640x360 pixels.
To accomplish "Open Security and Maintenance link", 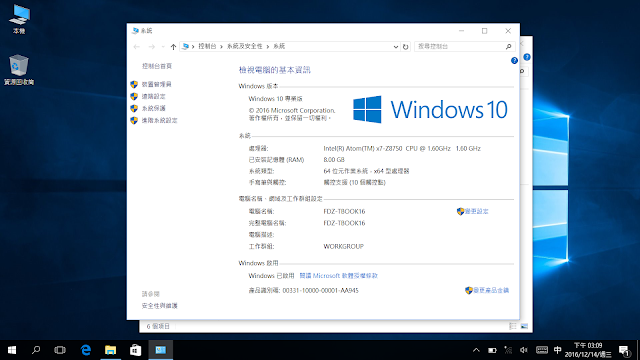I will point(160,306).
